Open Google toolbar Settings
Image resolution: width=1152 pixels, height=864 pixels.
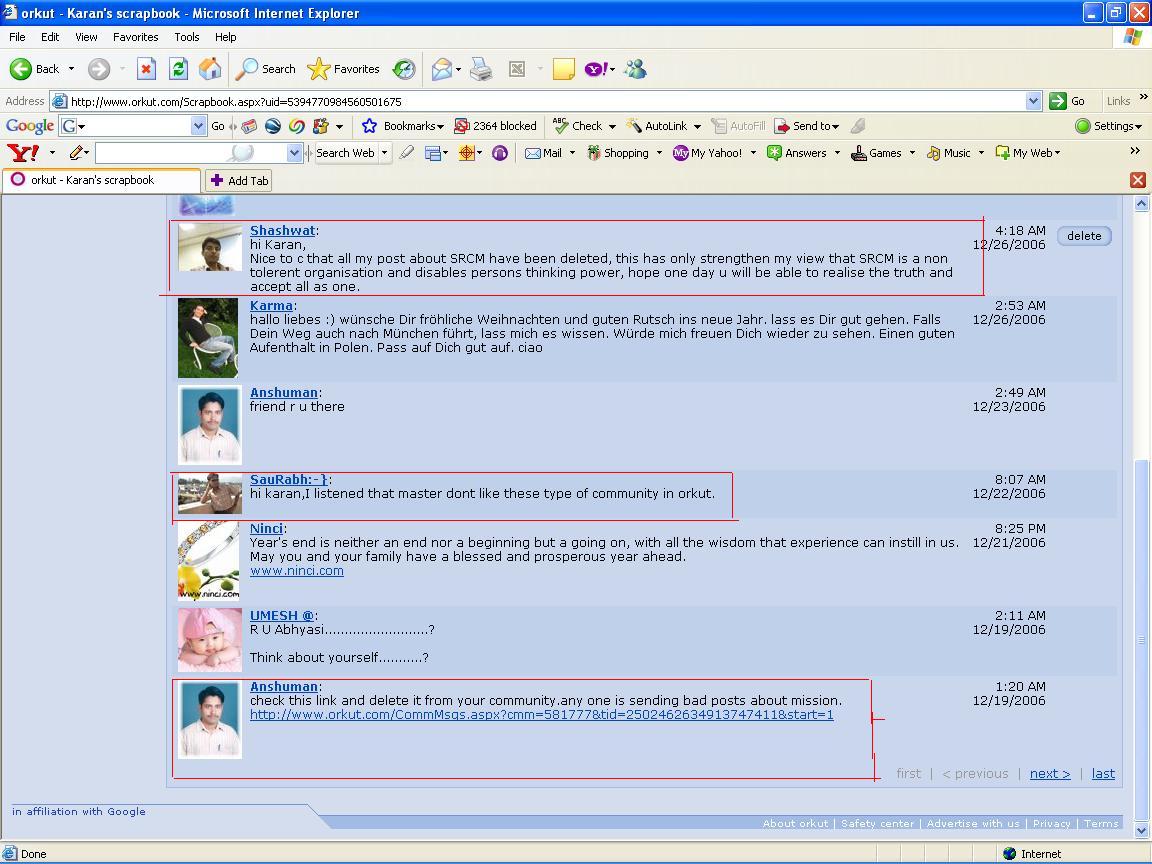tap(1108, 126)
